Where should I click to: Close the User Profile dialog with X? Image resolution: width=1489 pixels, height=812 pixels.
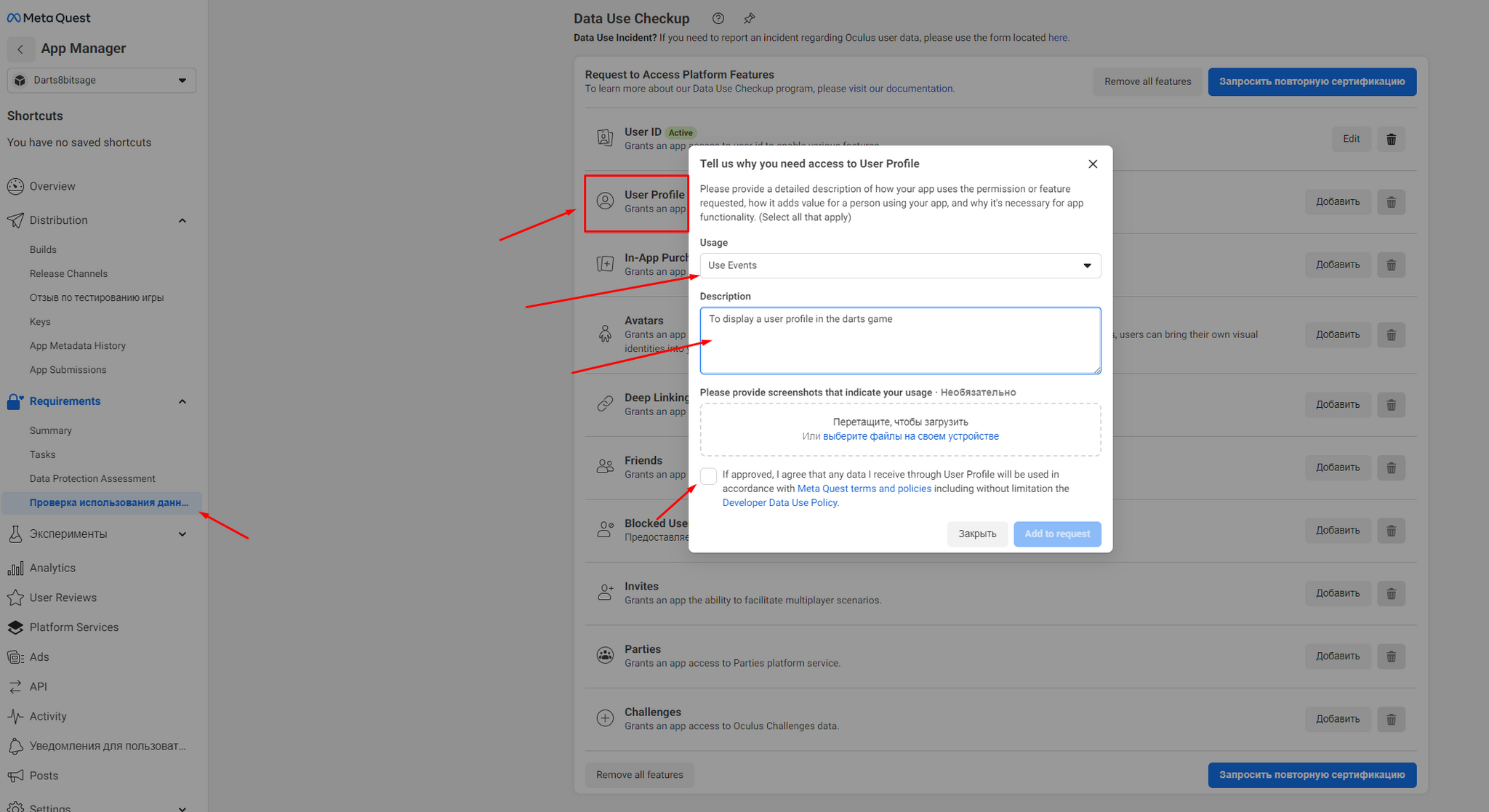(1093, 164)
